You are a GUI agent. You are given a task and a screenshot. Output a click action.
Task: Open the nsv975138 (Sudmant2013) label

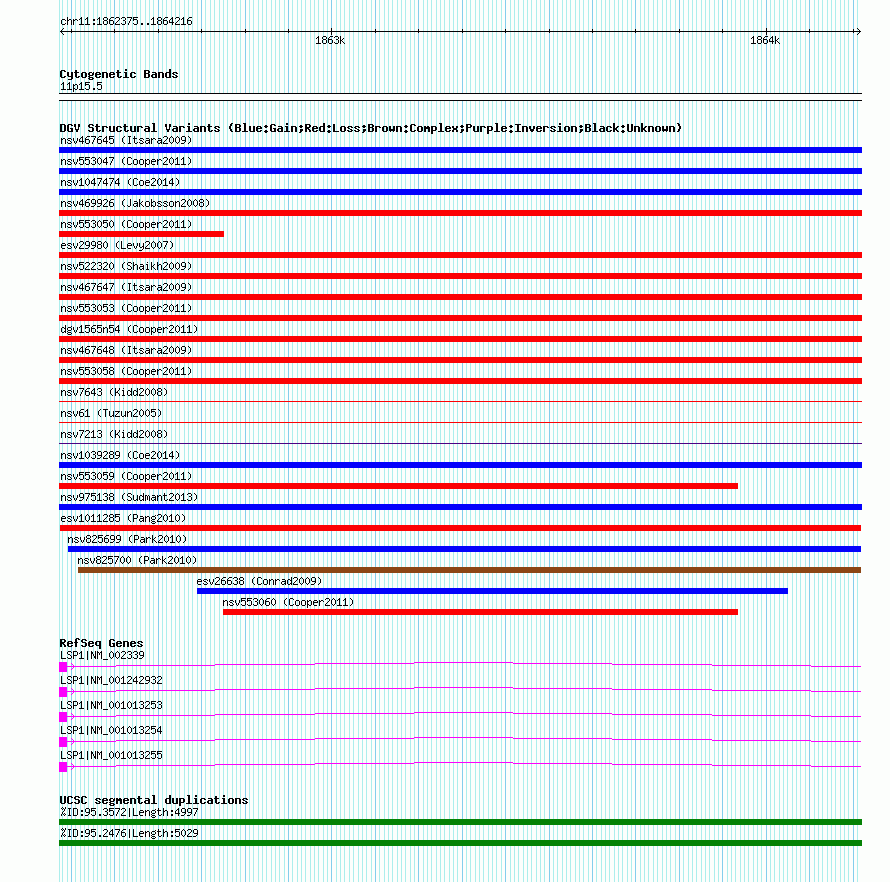click(x=129, y=497)
